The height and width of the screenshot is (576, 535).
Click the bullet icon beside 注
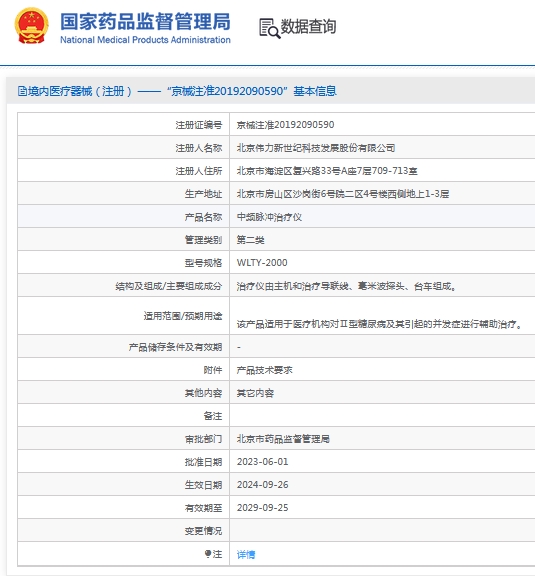point(208,553)
